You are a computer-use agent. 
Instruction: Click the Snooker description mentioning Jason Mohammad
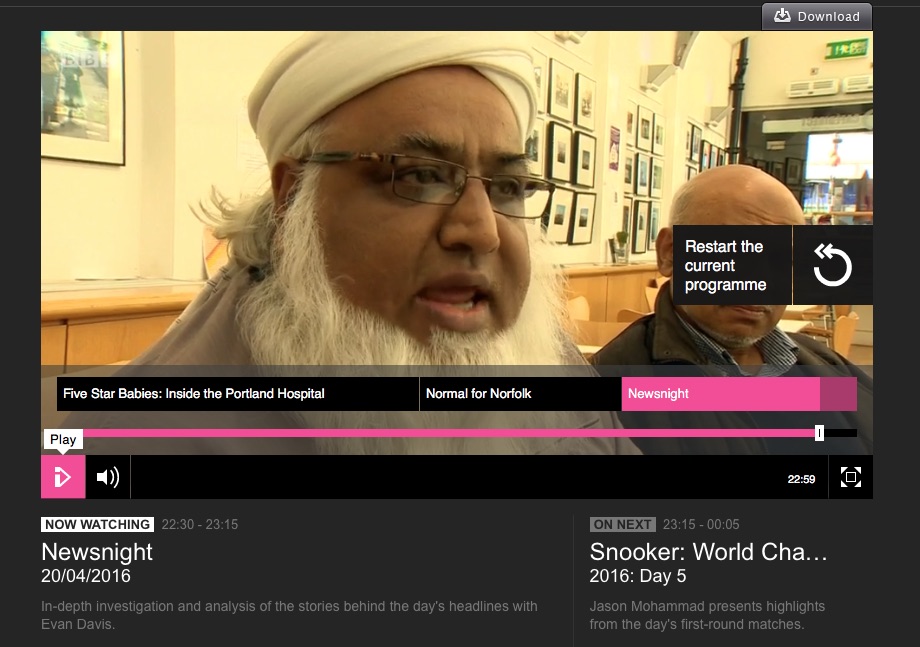pyautogui.click(x=707, y=615)
